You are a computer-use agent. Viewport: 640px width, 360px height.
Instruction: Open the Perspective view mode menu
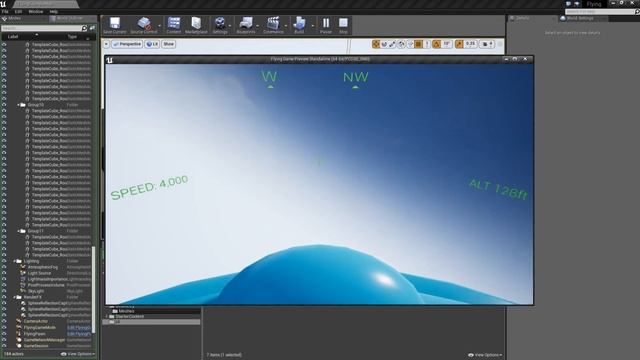(x=127, y=44)
